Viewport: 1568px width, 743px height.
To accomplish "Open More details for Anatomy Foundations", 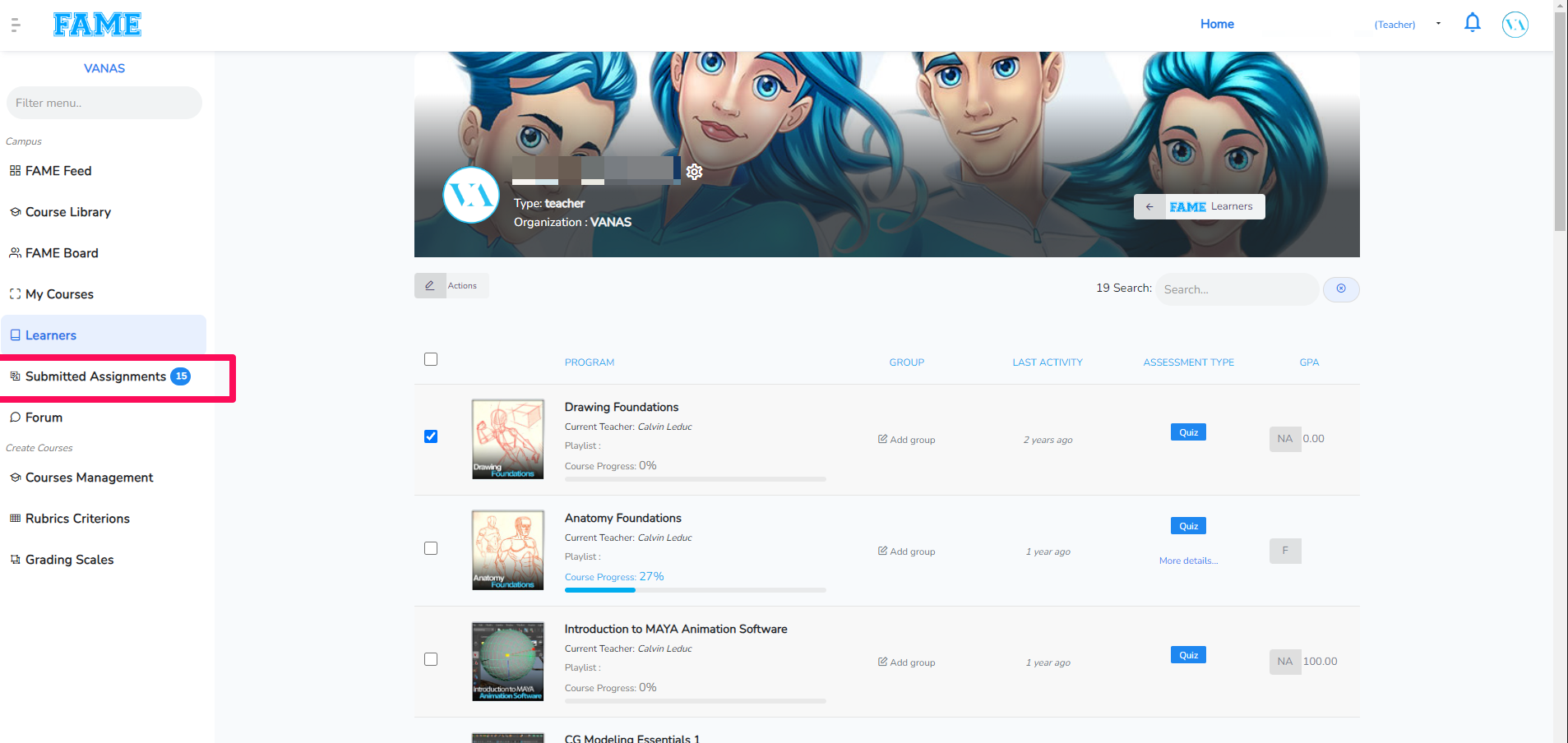I will 1189,561.
